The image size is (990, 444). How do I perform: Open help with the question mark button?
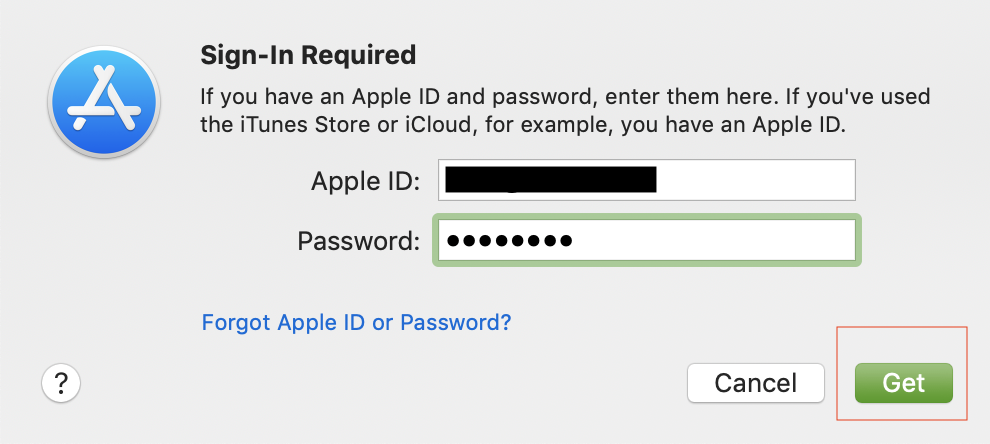point(61,383)
